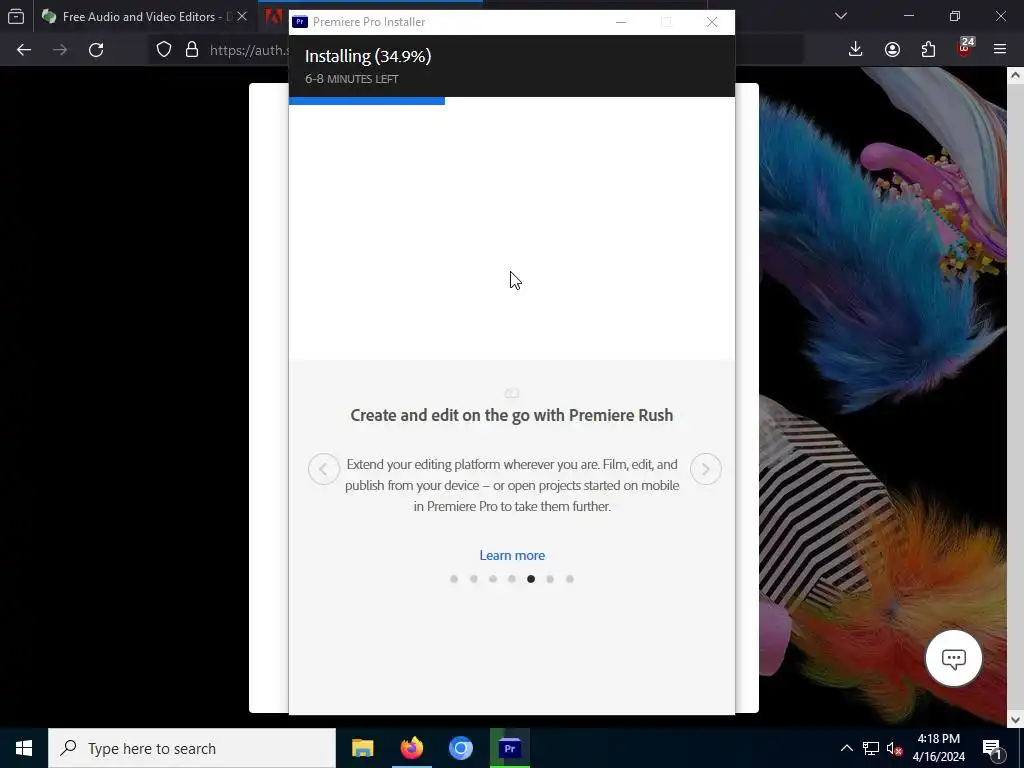The width and height of the screenshot is (1024, 768).
Task: Open the Firefox recent browsing button in the tab strip
Action: (x=16, y=16)
